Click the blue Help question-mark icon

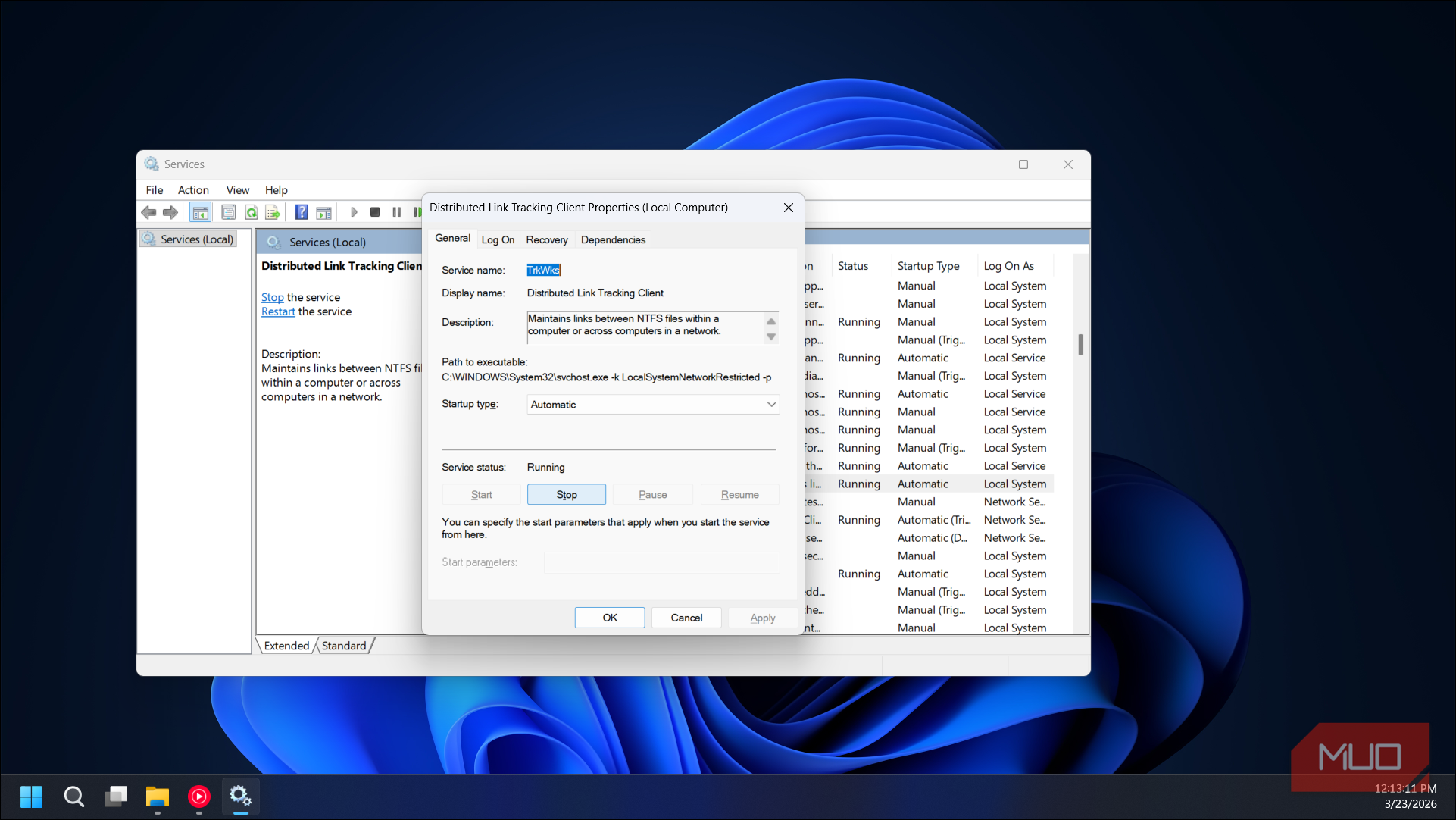tap(302, 213)
